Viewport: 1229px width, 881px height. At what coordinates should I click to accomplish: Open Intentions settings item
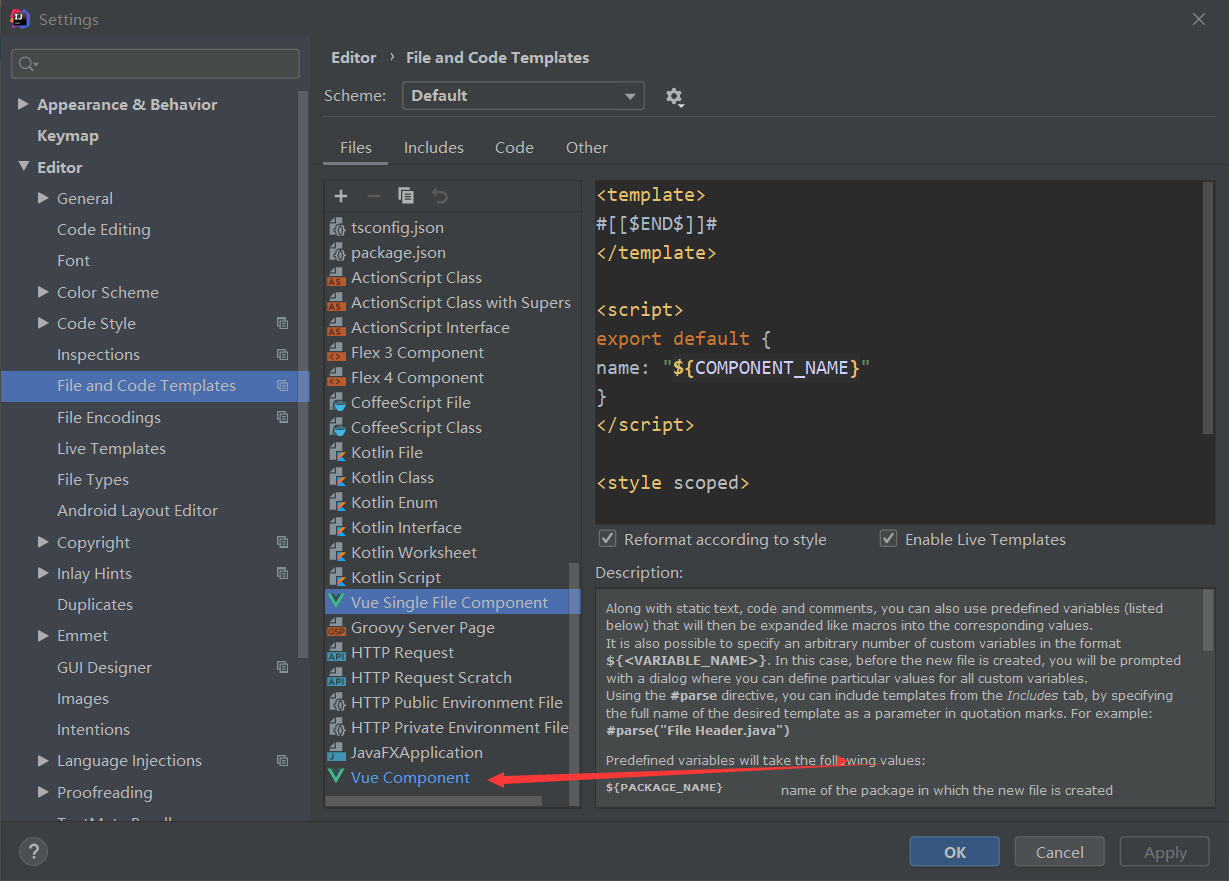[93, 729]
